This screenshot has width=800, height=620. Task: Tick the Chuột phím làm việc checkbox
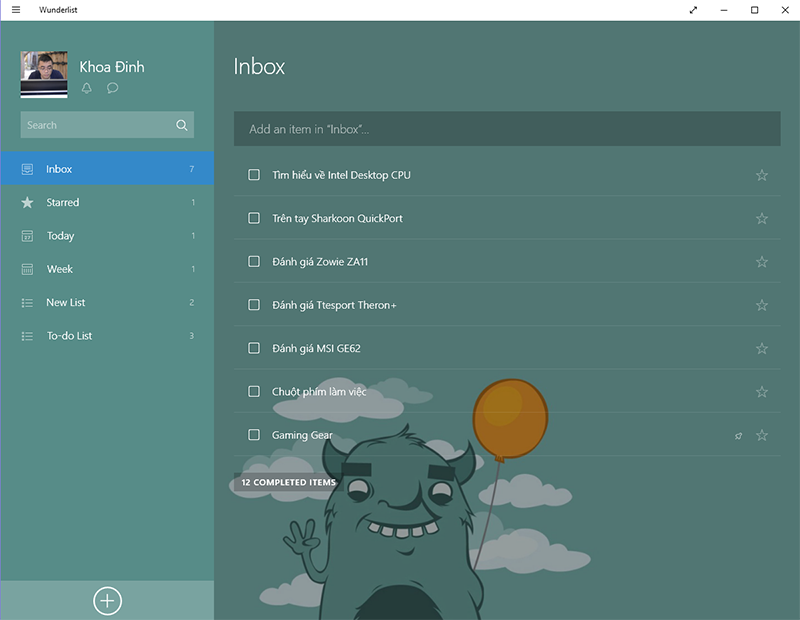point(254,392)
